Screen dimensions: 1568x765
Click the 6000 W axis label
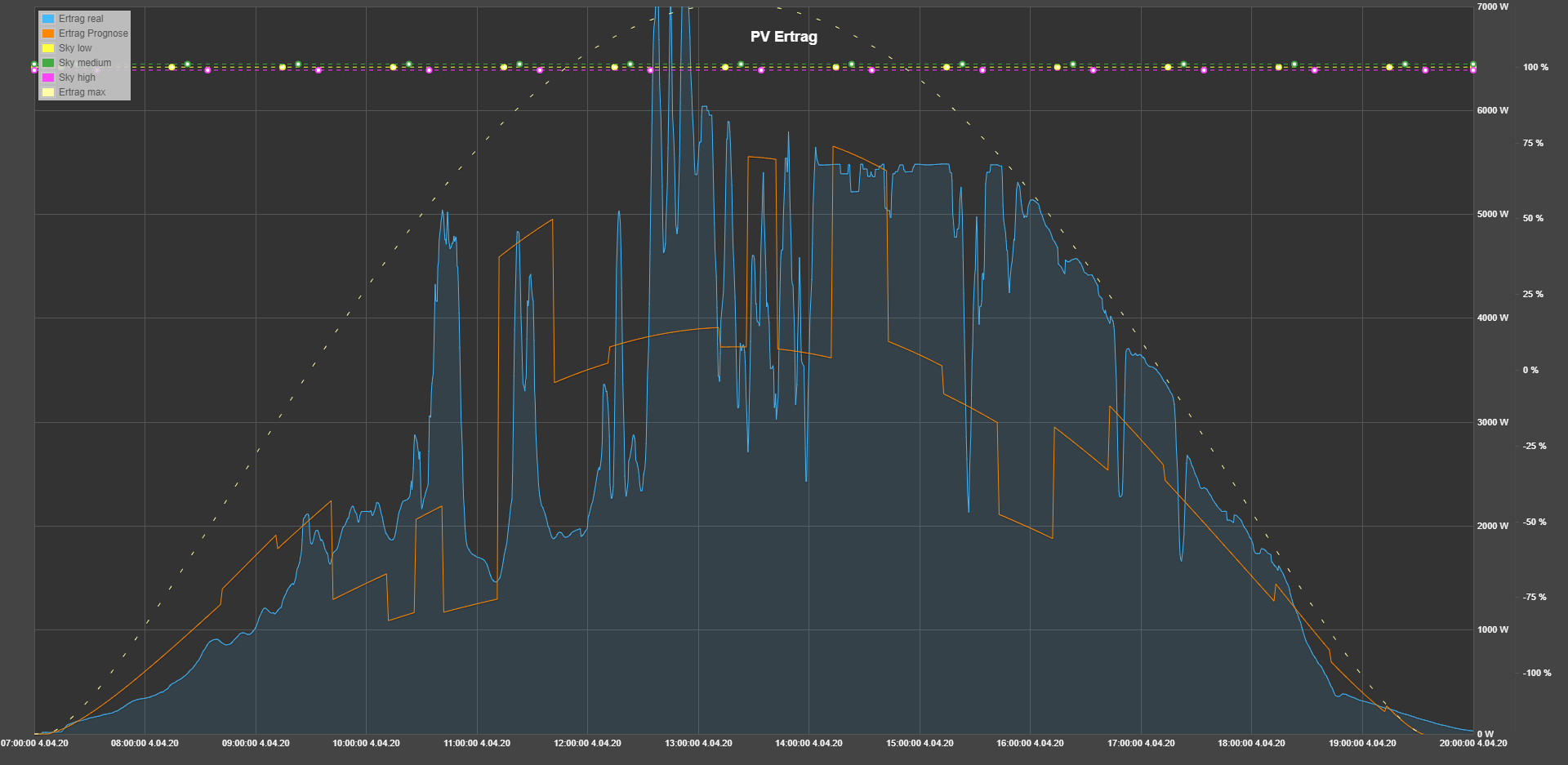1493,110
